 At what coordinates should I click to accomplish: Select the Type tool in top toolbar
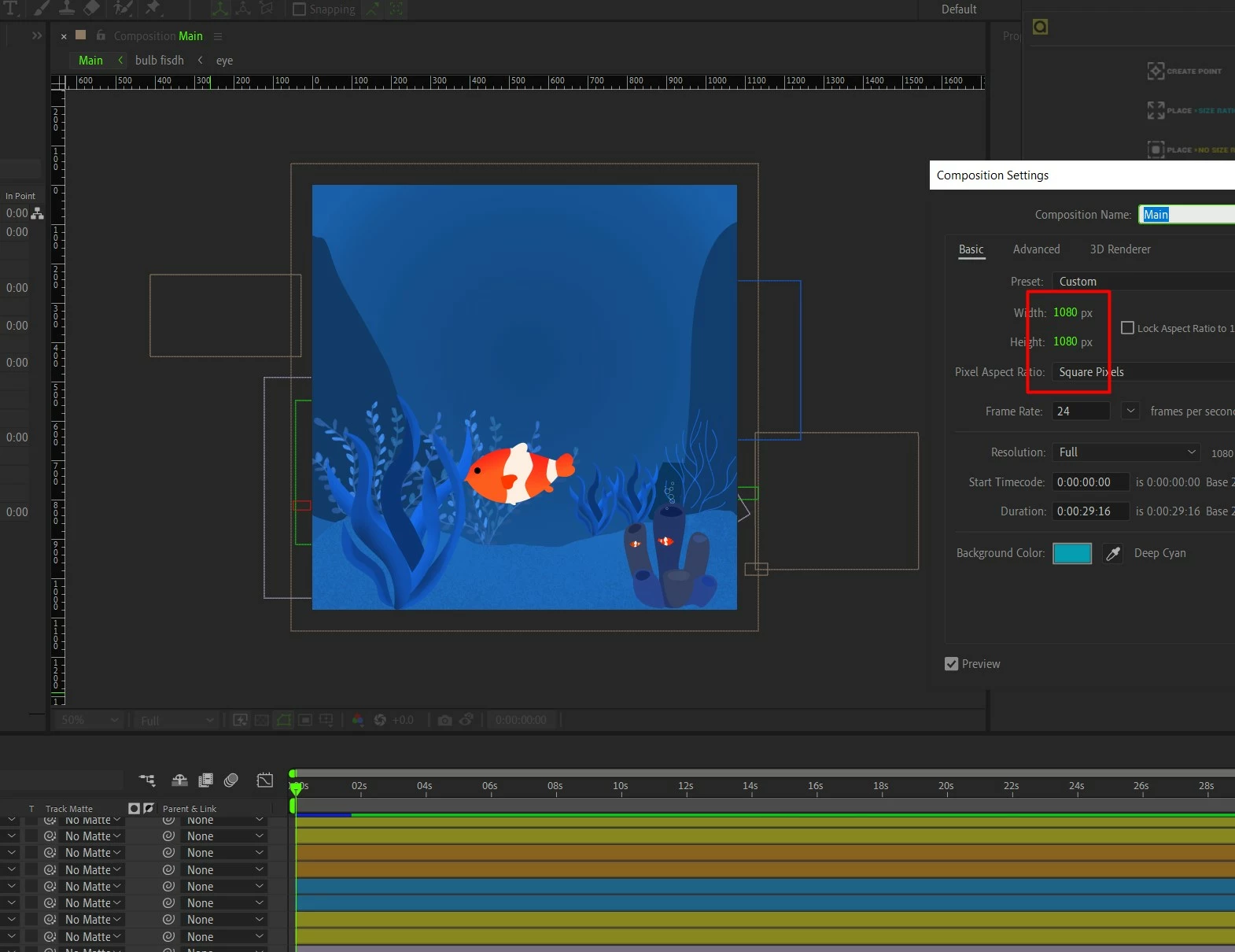pyautogui.click(x=11, y=8)
